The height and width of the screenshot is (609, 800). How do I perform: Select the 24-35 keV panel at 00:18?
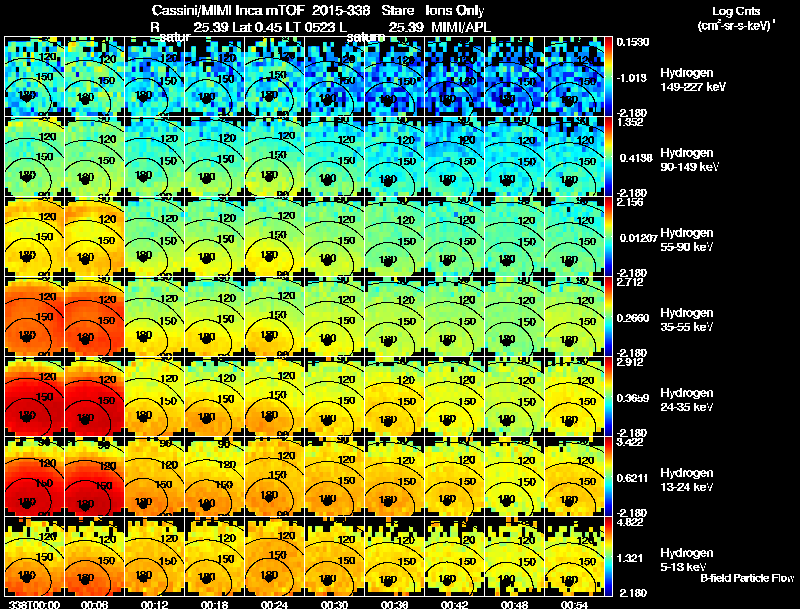point(214,396)
